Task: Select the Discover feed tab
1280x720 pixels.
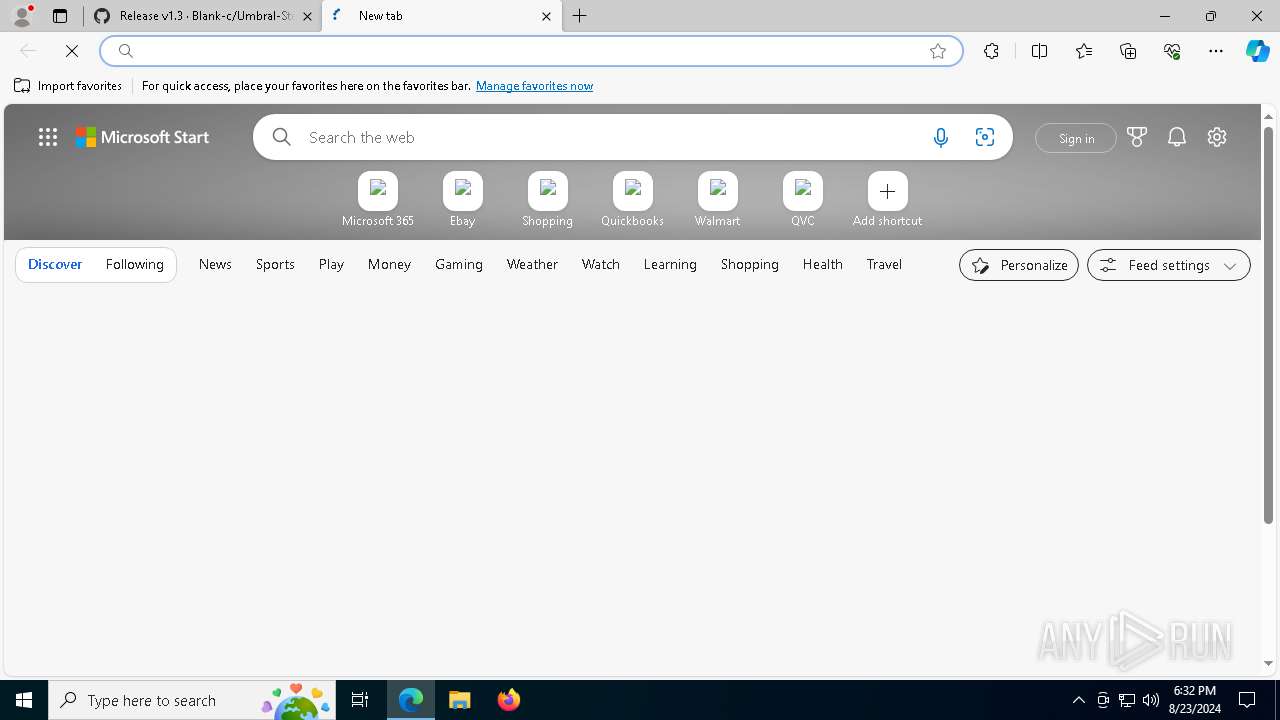Action: (x=55, y=264)
